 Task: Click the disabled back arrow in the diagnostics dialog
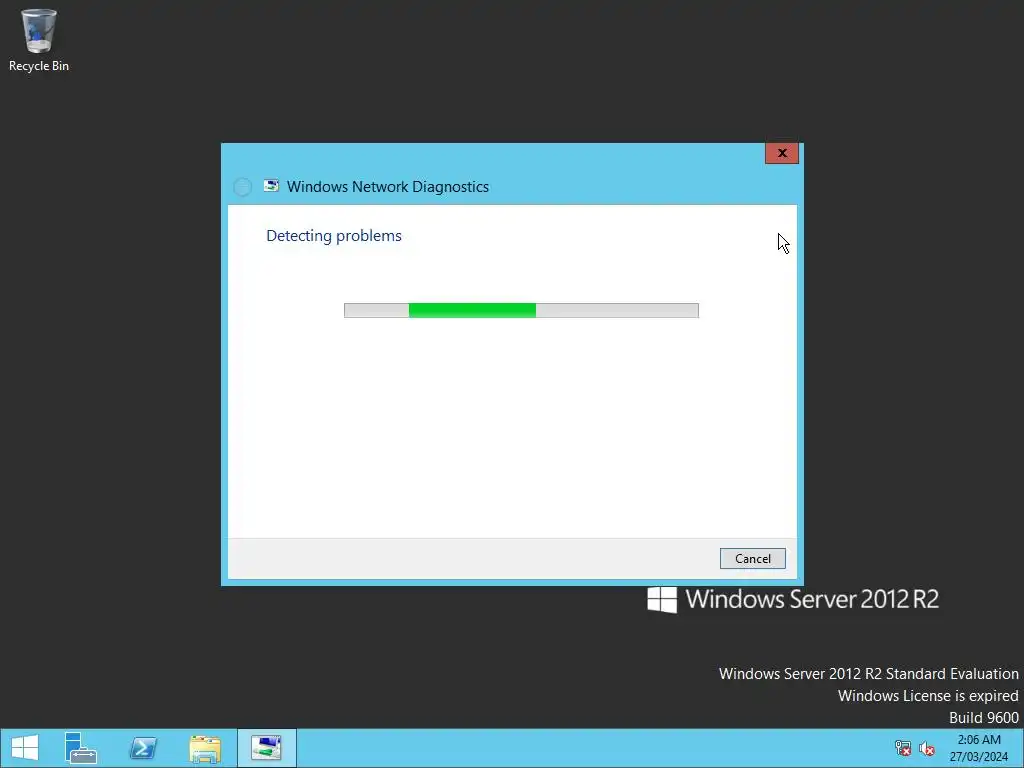[242, 187]
